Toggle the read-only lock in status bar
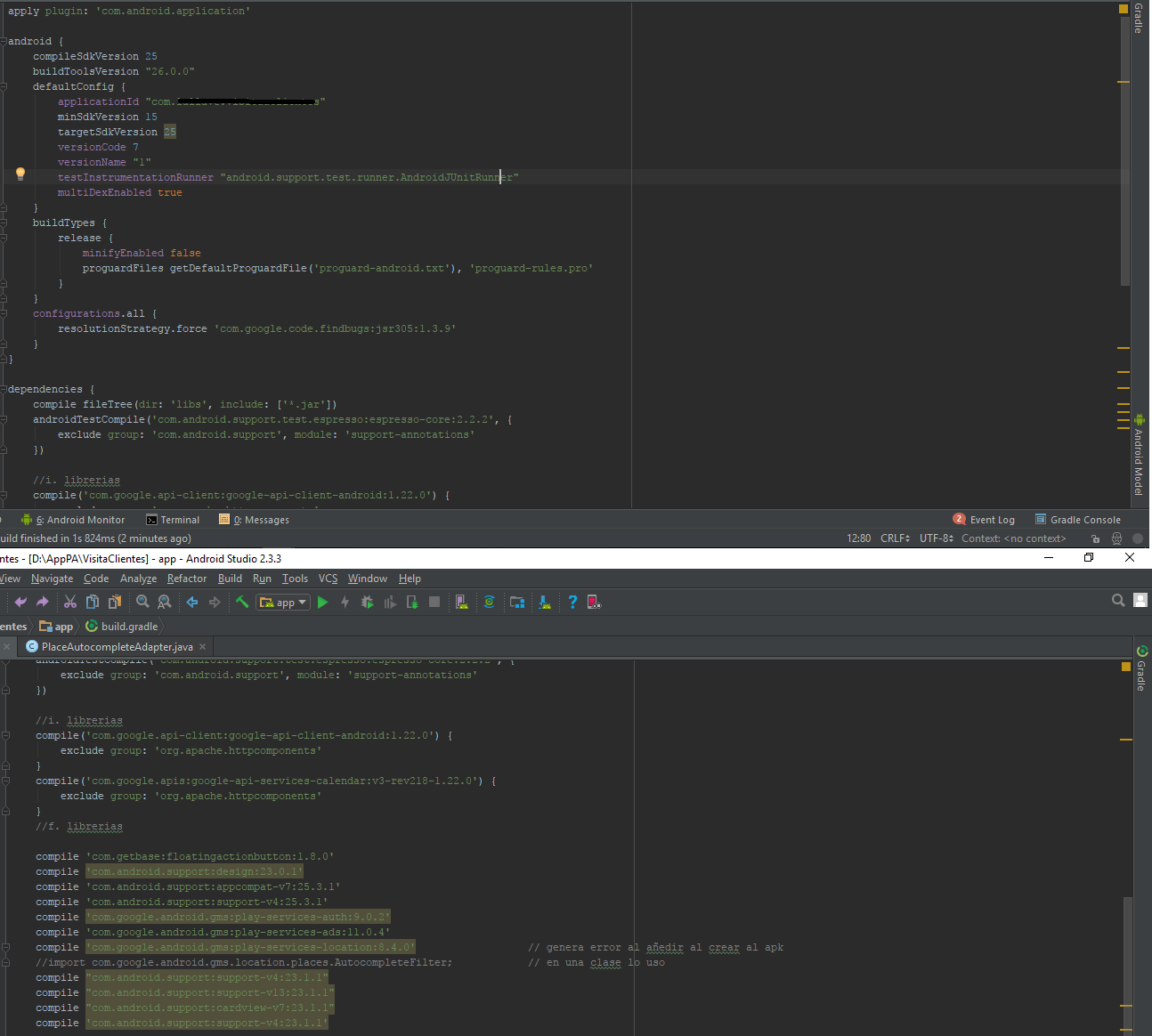 1095,538
